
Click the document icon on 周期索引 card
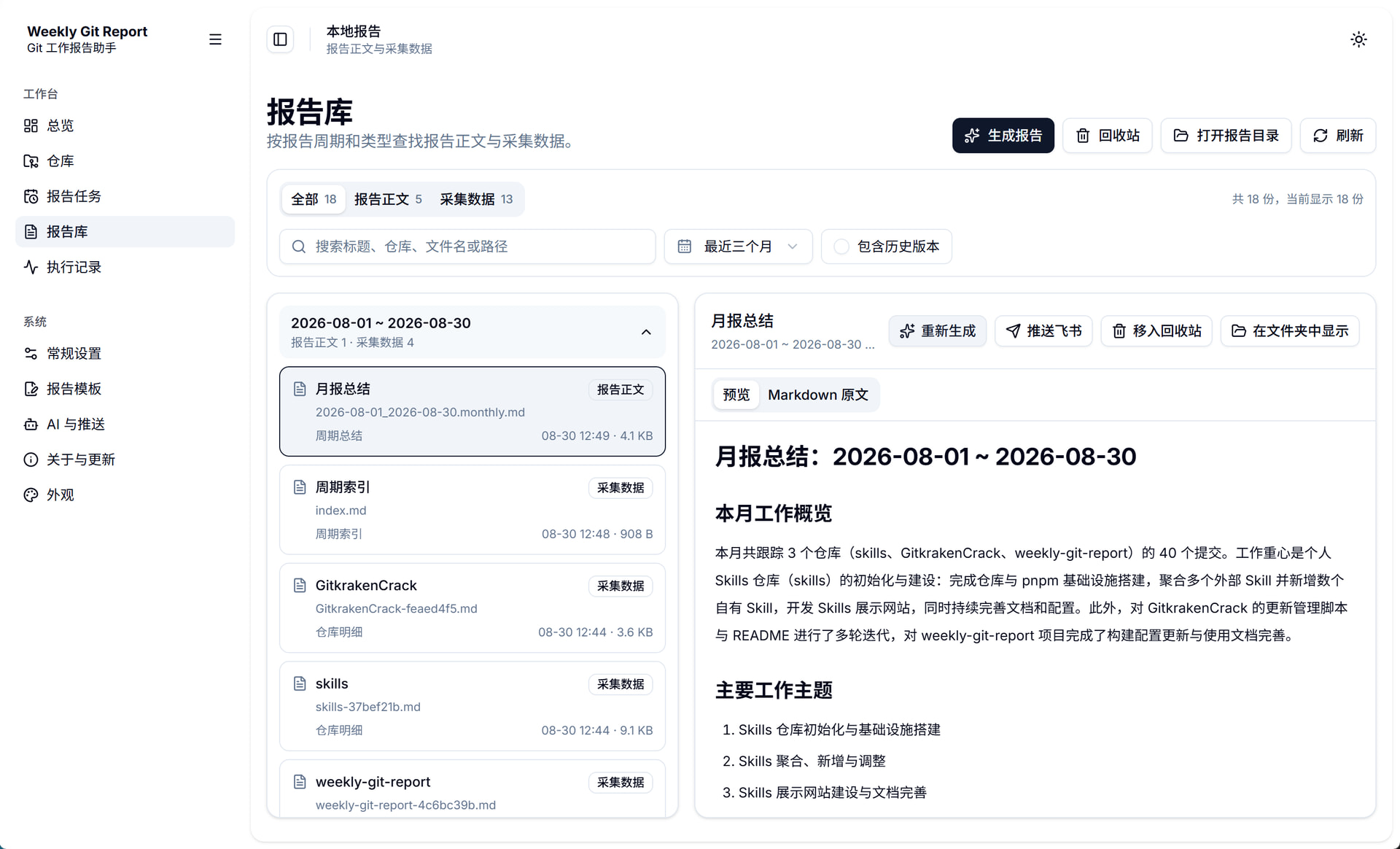[x=299, y=487]
